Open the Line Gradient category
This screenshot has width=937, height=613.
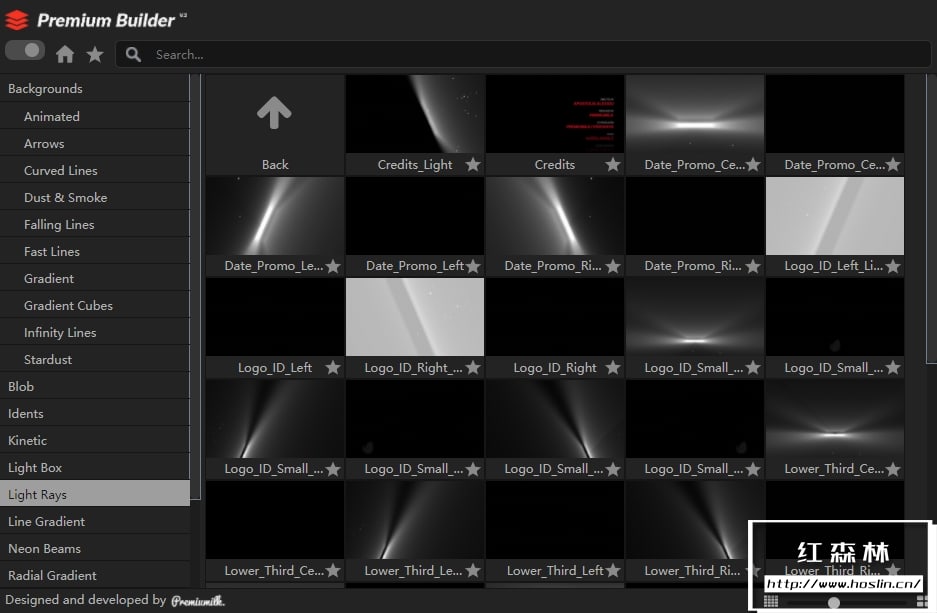click(x=95, y=521)
